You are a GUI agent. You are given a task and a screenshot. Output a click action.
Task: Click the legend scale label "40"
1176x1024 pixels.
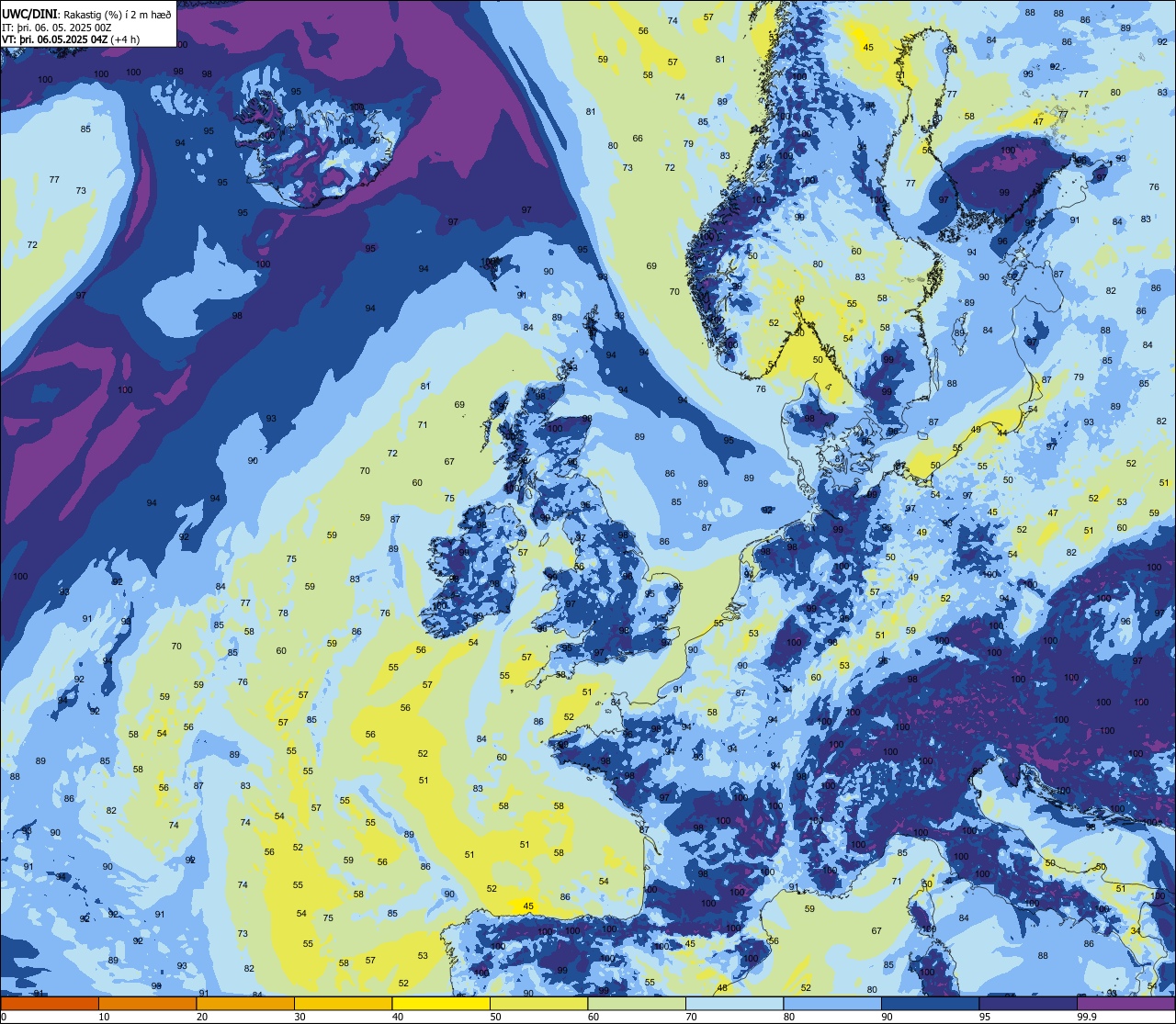tap(398, 1017)
